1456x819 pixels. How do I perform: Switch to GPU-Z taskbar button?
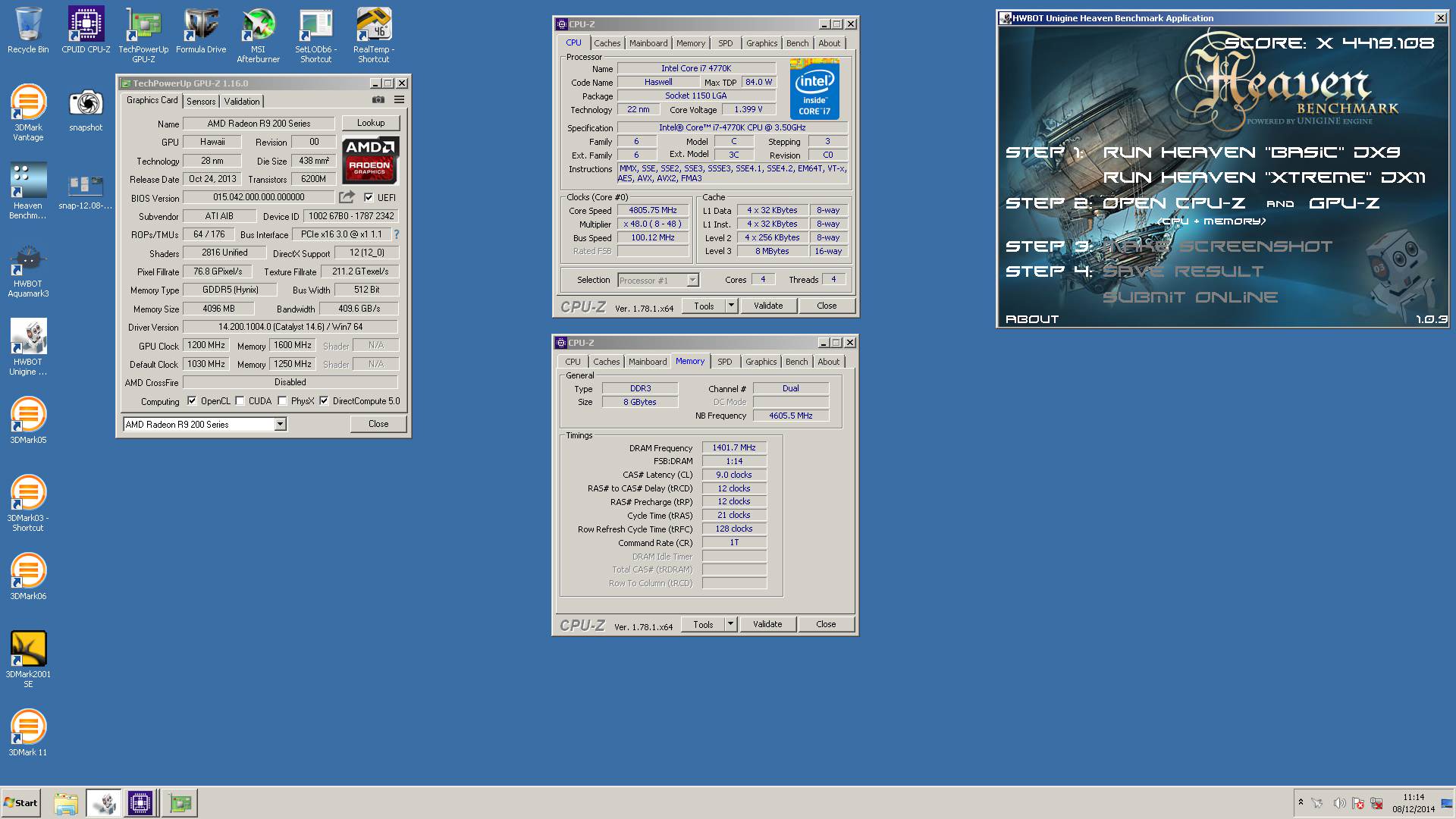180,803
